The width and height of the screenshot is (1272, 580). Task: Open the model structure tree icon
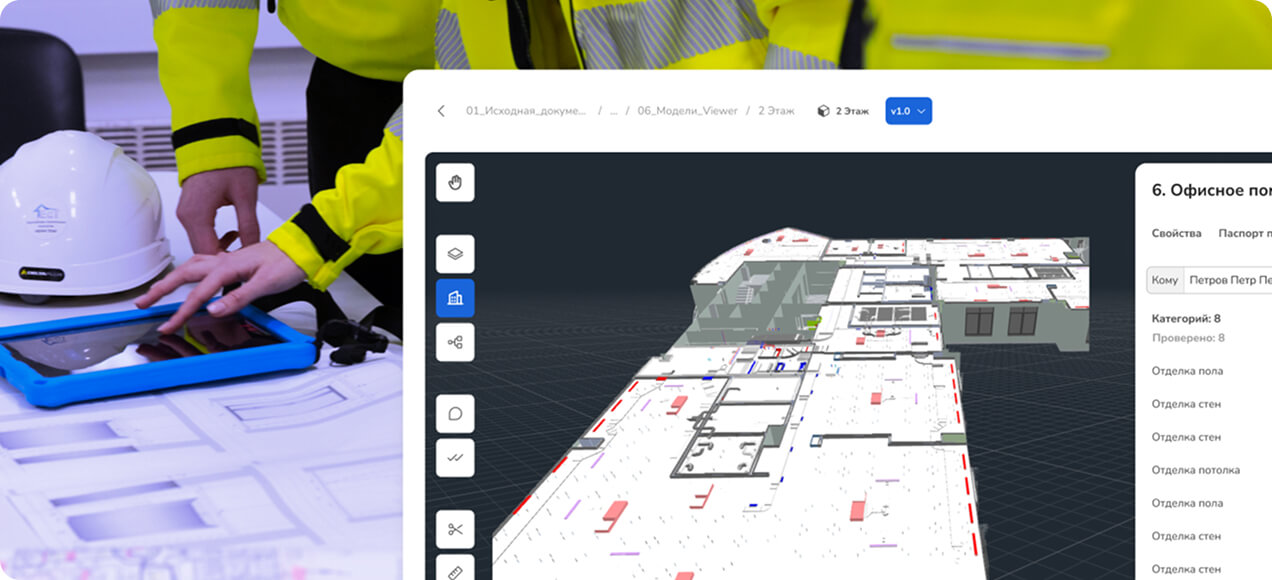pos(455,342)
